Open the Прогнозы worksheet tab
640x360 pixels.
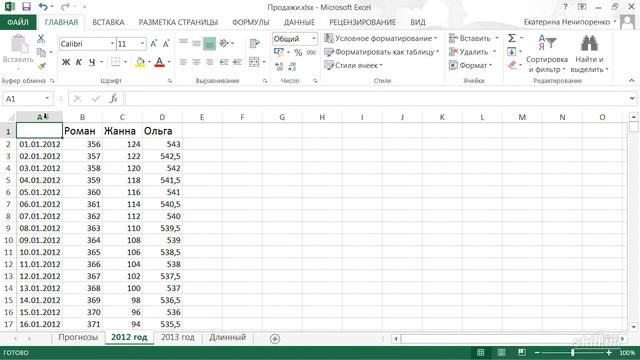[78, 338]
